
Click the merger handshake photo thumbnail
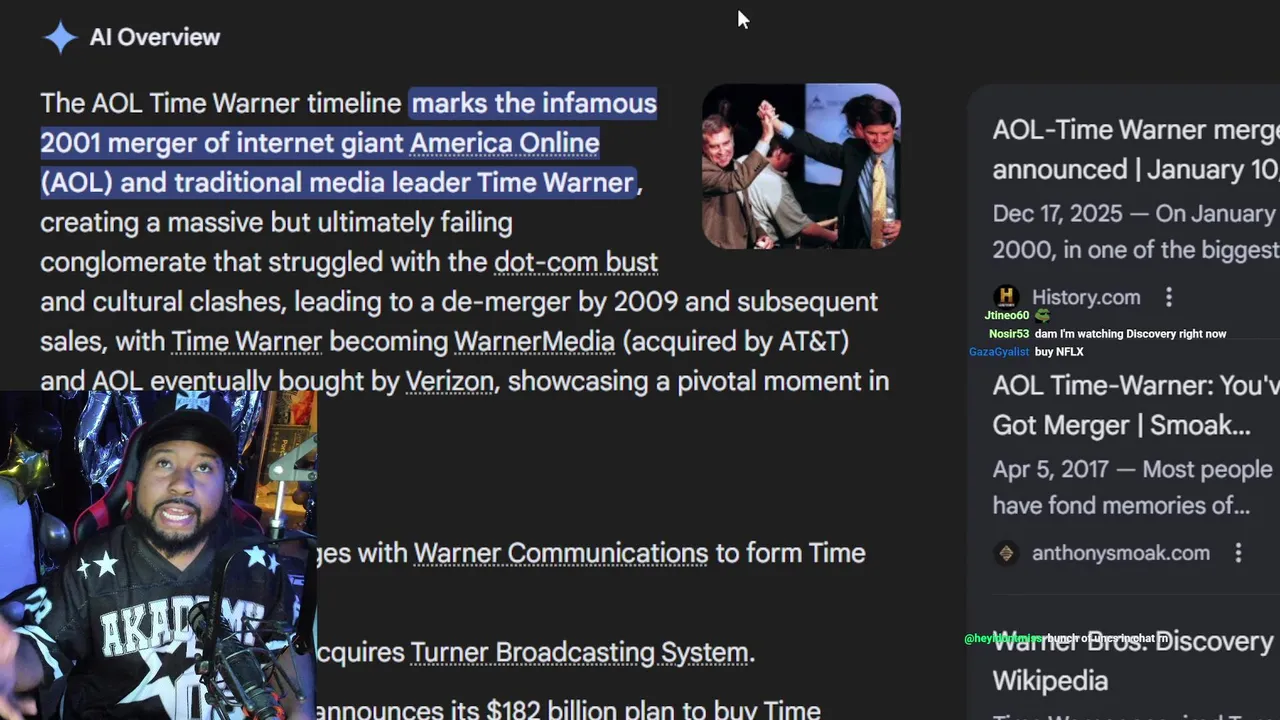[x=801, y=166]
